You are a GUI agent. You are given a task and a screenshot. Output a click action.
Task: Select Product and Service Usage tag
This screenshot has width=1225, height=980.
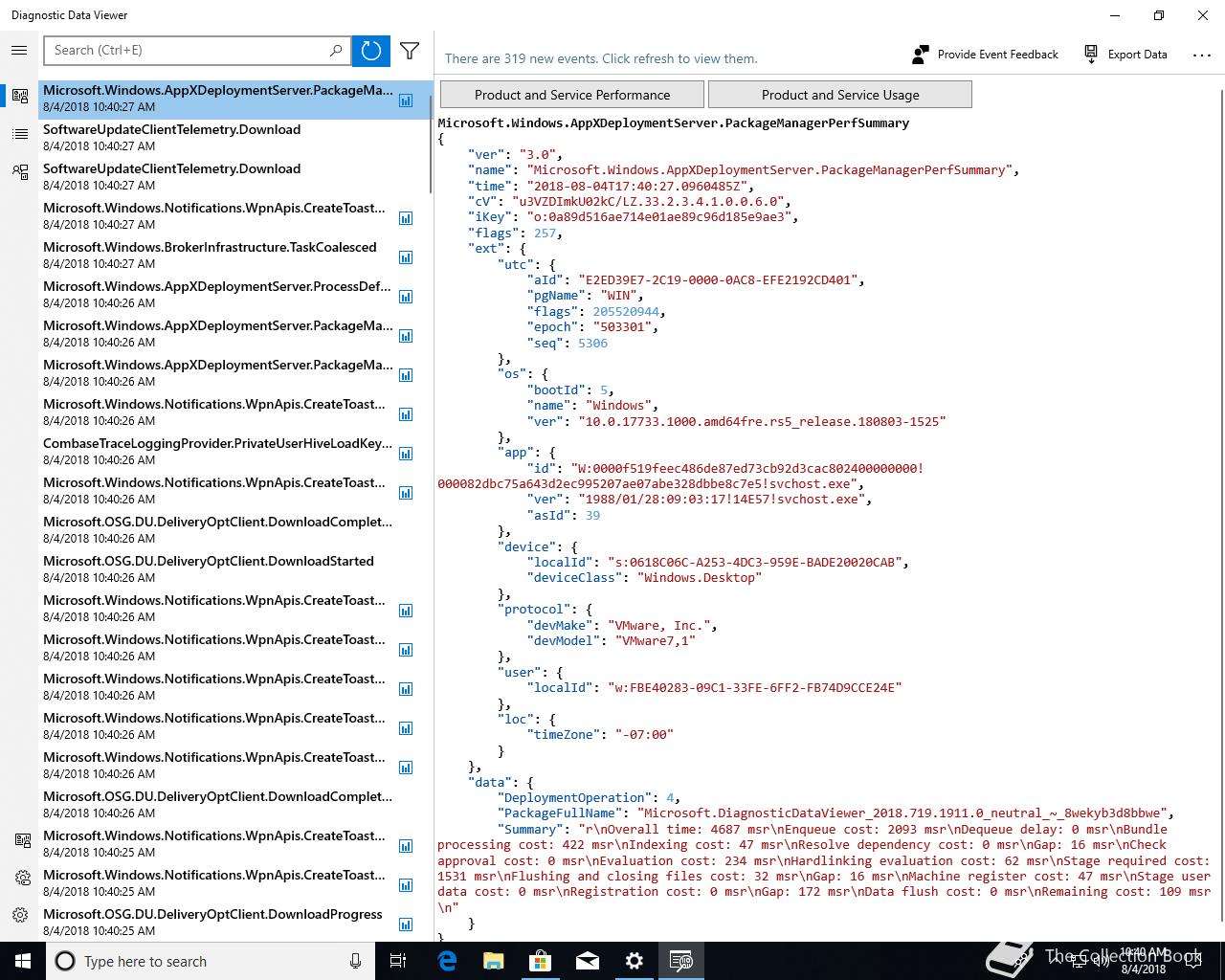click(840, 95)
